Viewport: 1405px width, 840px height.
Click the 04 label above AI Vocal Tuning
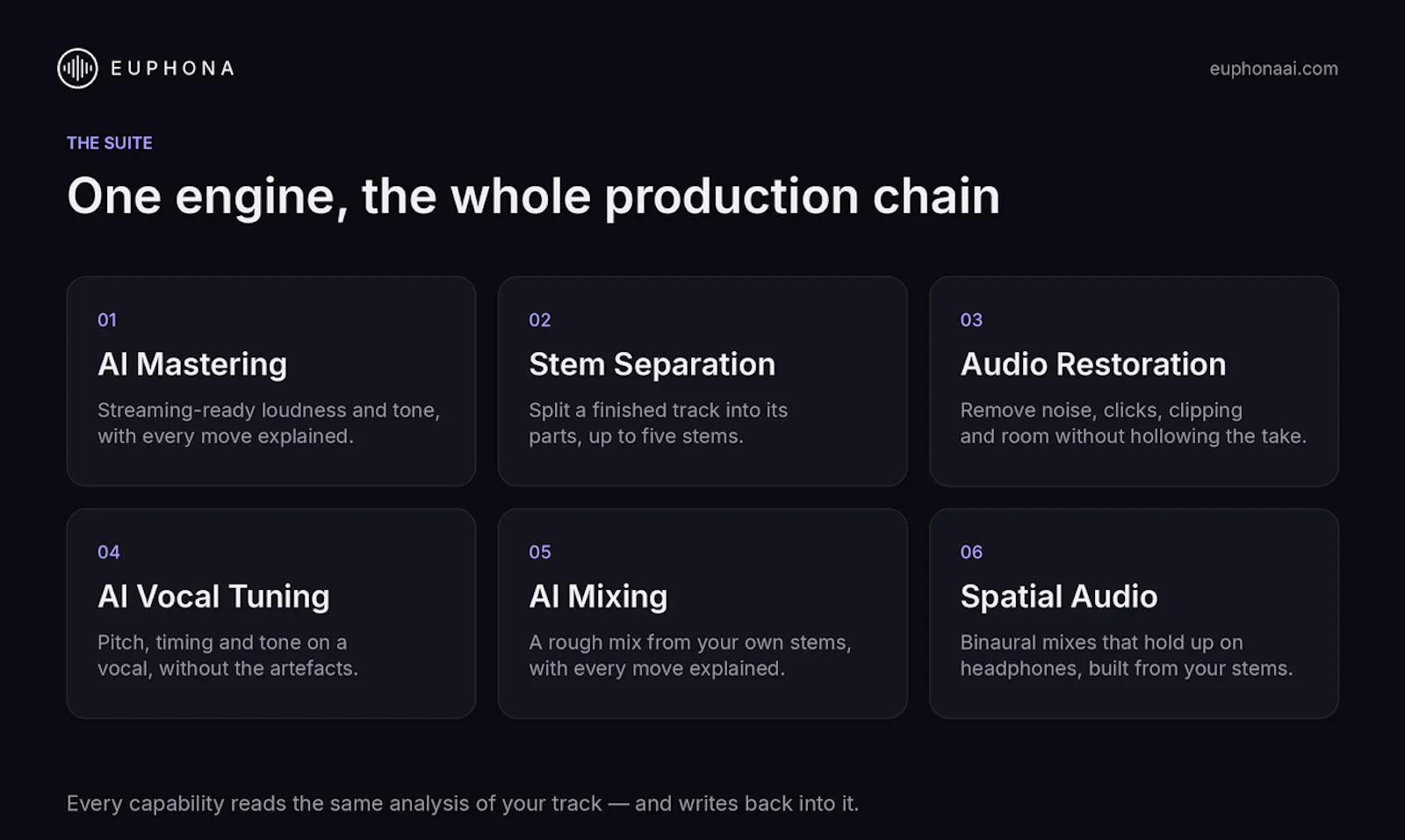click(x=109, y=552)
